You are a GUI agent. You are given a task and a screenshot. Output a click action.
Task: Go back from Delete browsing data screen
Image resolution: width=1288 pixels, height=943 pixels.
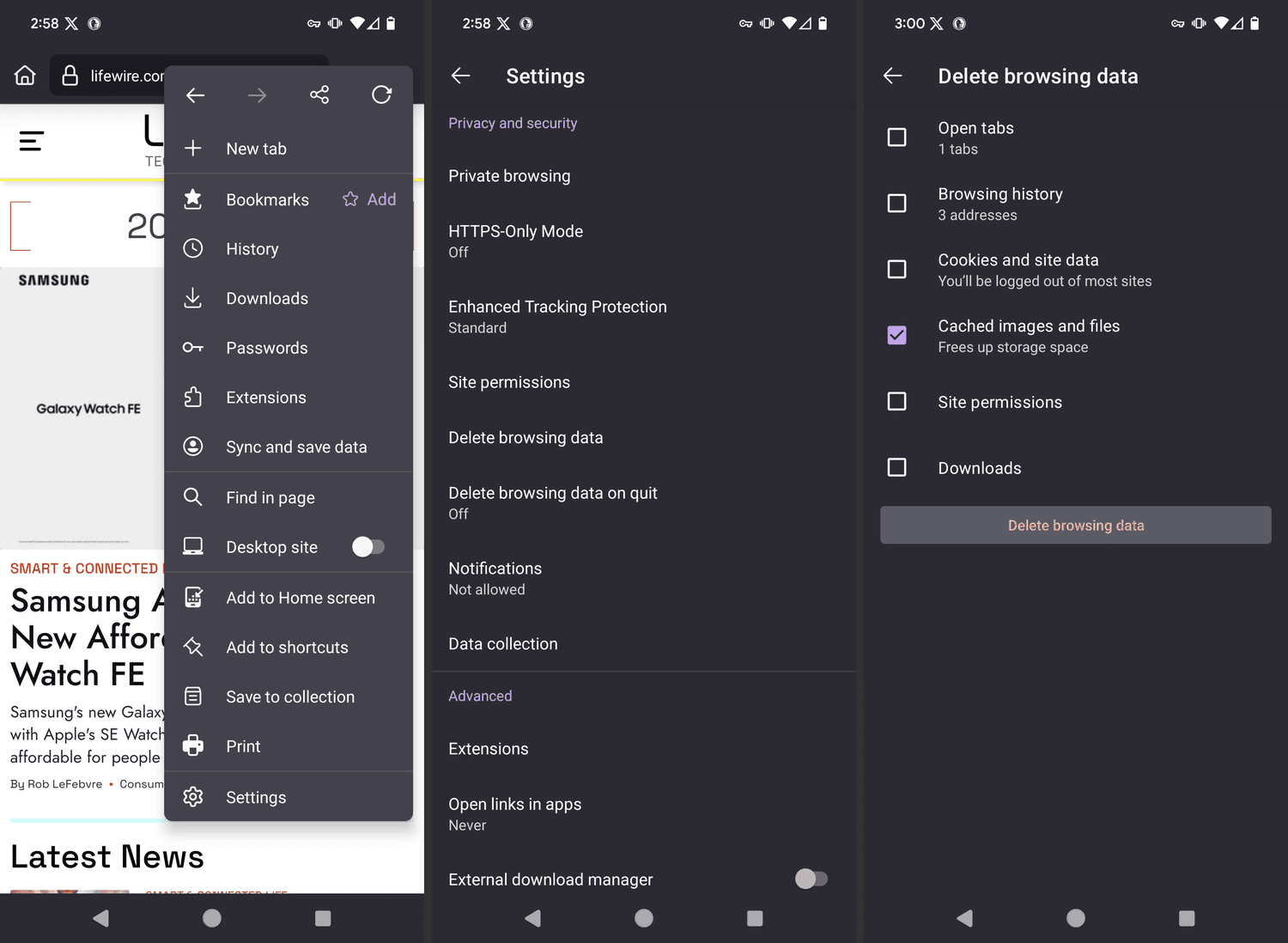point(893,76)
